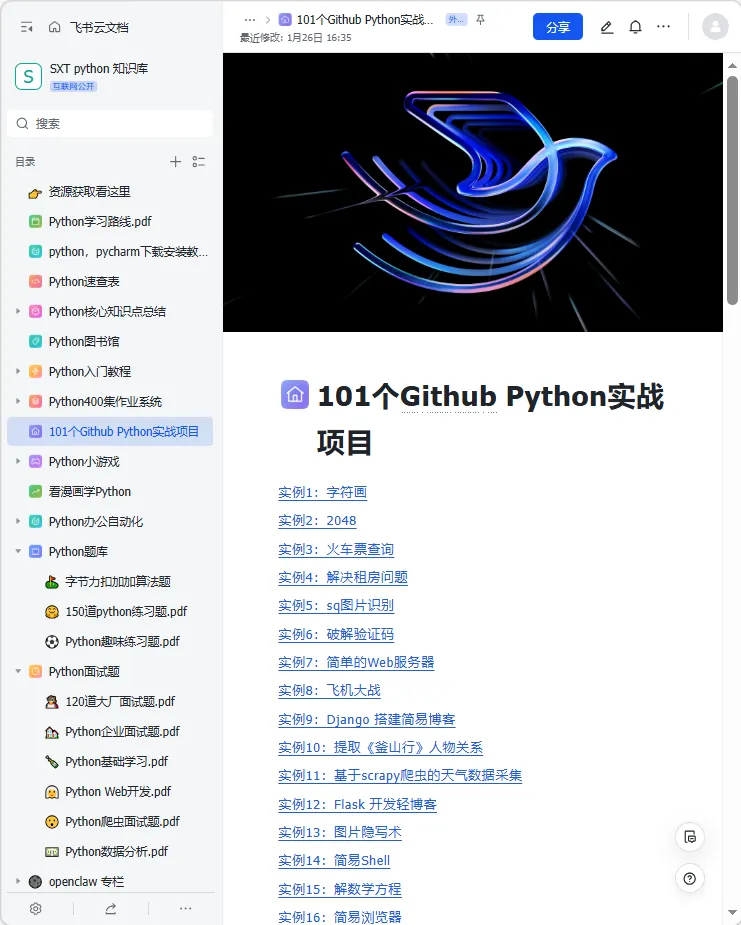Open link 实例3：火车票查询
741x925 pixels.
pos(336,549)
